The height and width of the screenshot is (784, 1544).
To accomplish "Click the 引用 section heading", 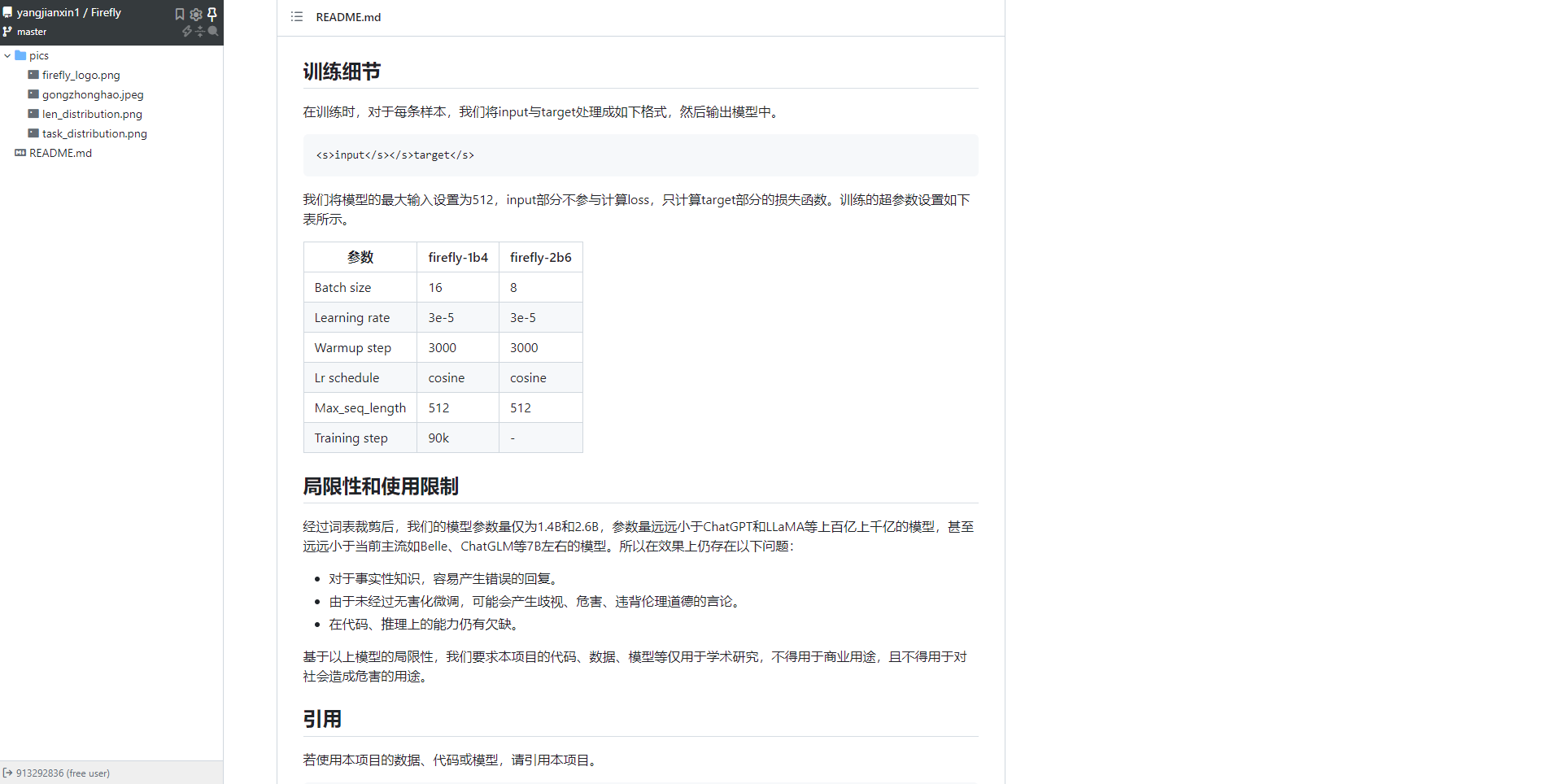I will point(322,719).
